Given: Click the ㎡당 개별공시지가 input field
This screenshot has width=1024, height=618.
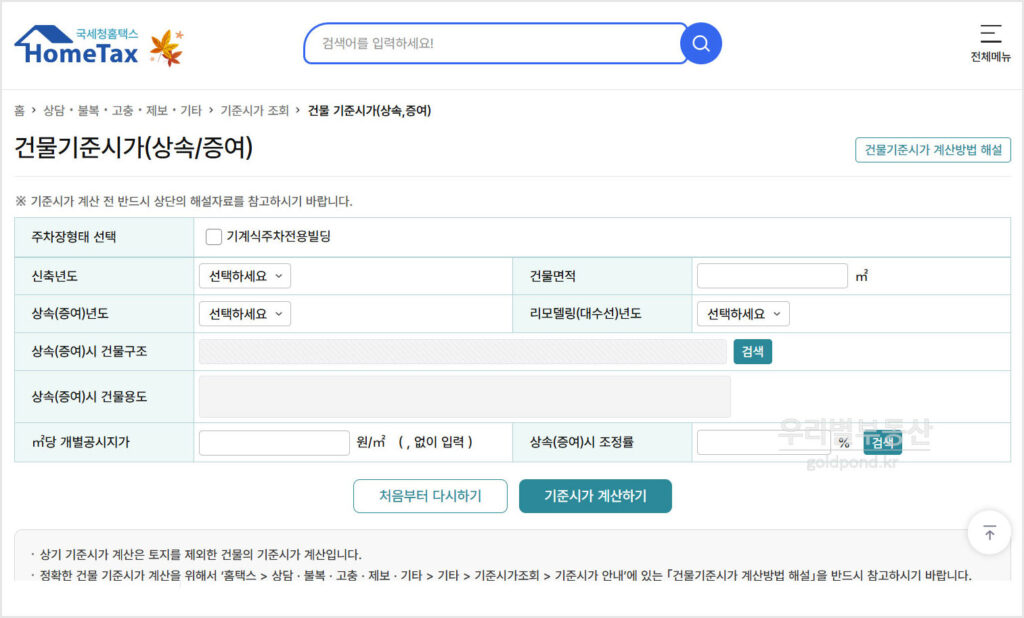Looking at the screenshot, I should click(274, 442).
